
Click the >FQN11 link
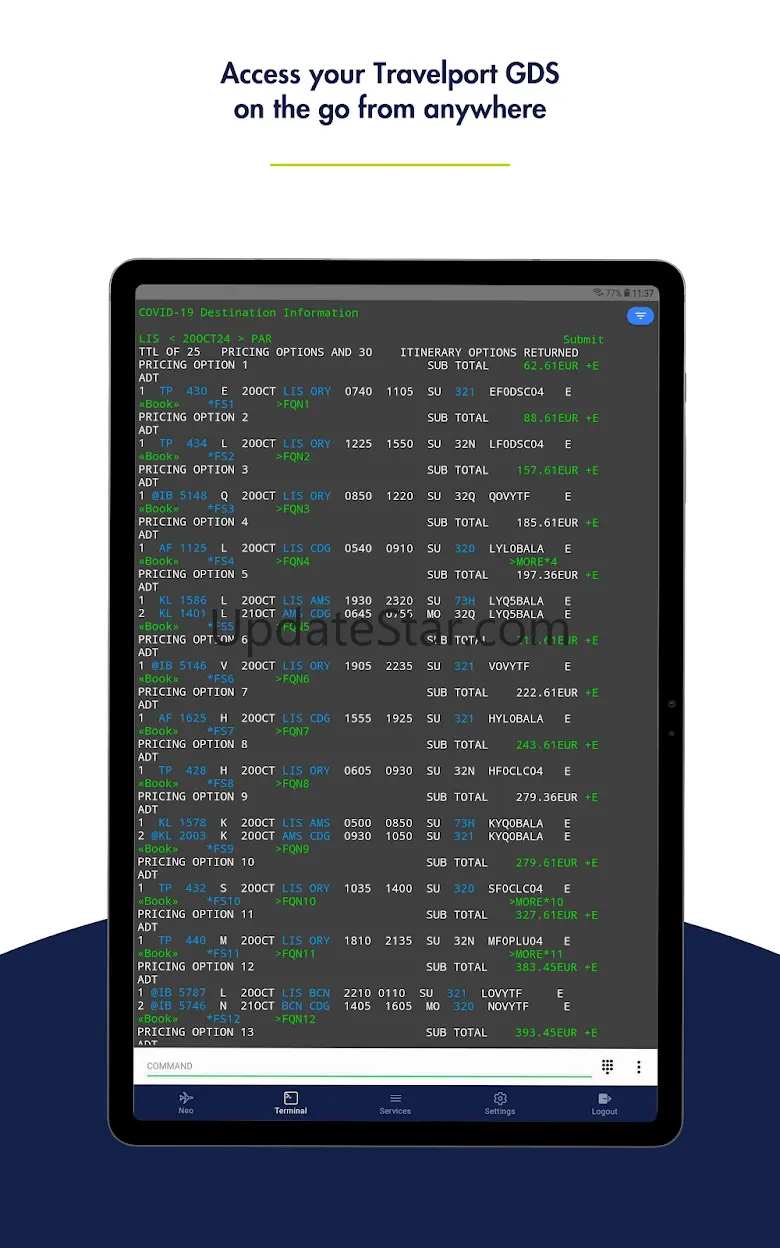click(x=296, y=954)
